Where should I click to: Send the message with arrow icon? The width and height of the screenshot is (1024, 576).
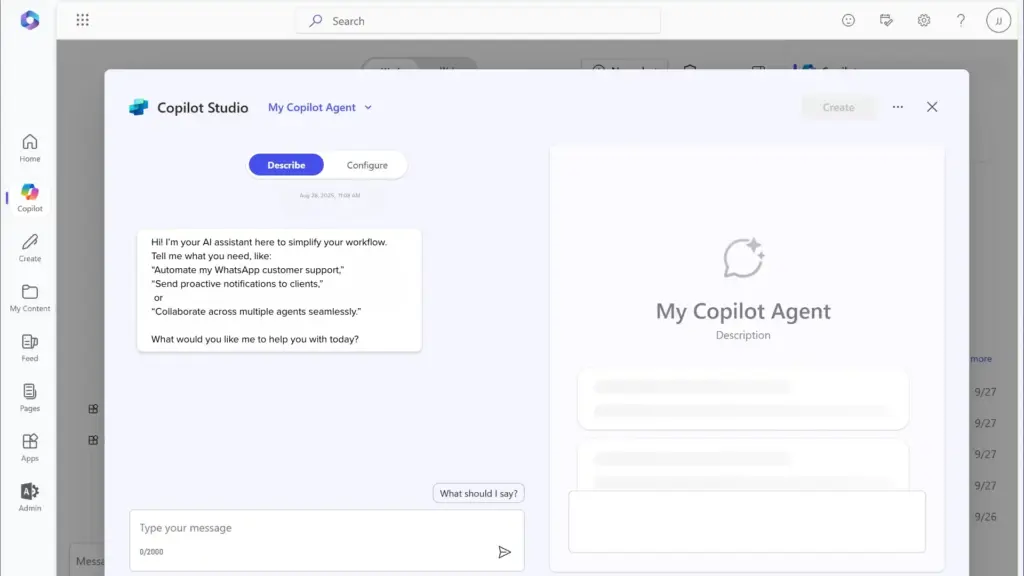pyautogui.click(x=504, y=552)
